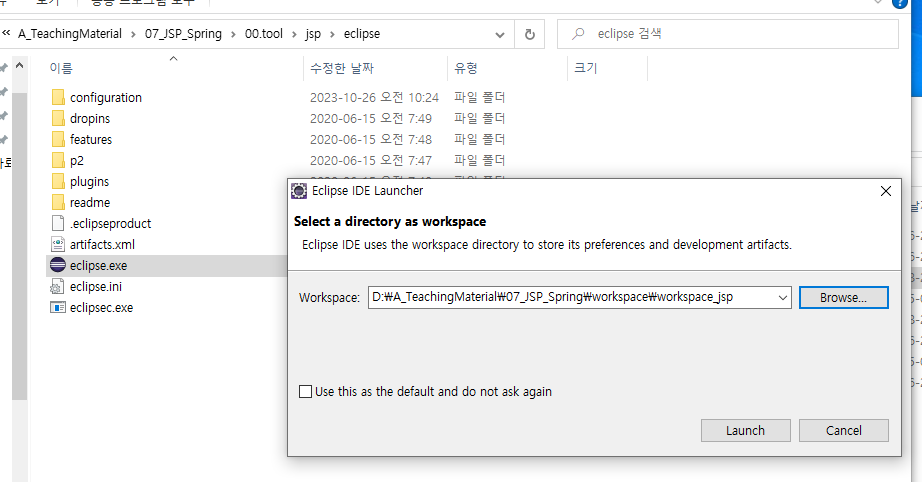922x482 pixels.
Task: Click the Eclipse IDE Launcher title icon
Action: pyautogui.click(x=299, y=191)
